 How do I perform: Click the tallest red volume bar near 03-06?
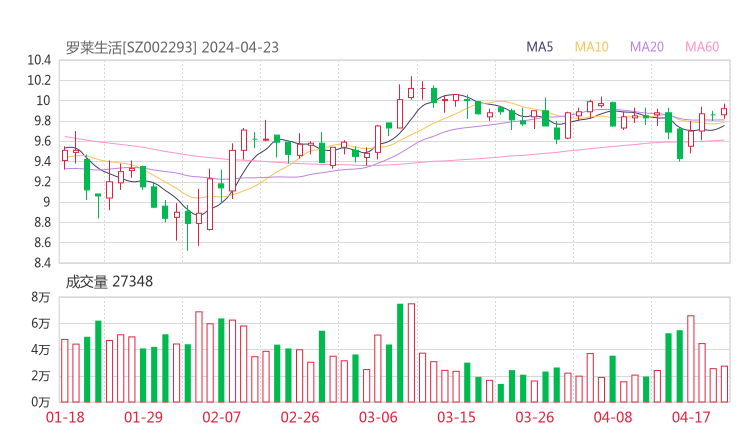point(411,353)
